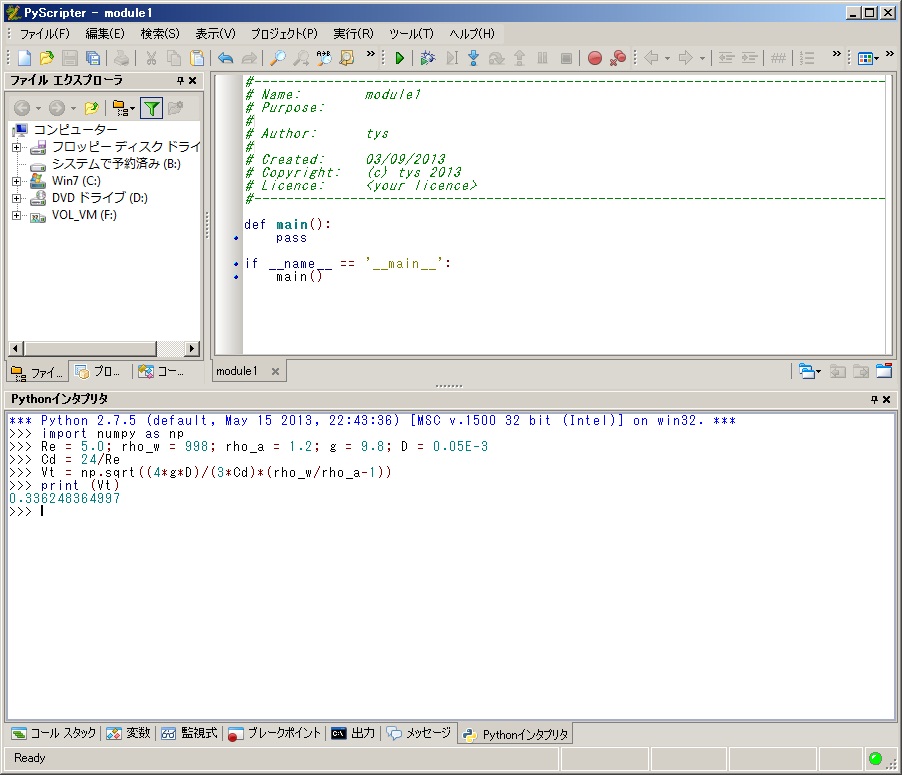Toggle the filter button in File Explorer
Viewport: 902px width, 775px height.
click(x=151, y=108)
